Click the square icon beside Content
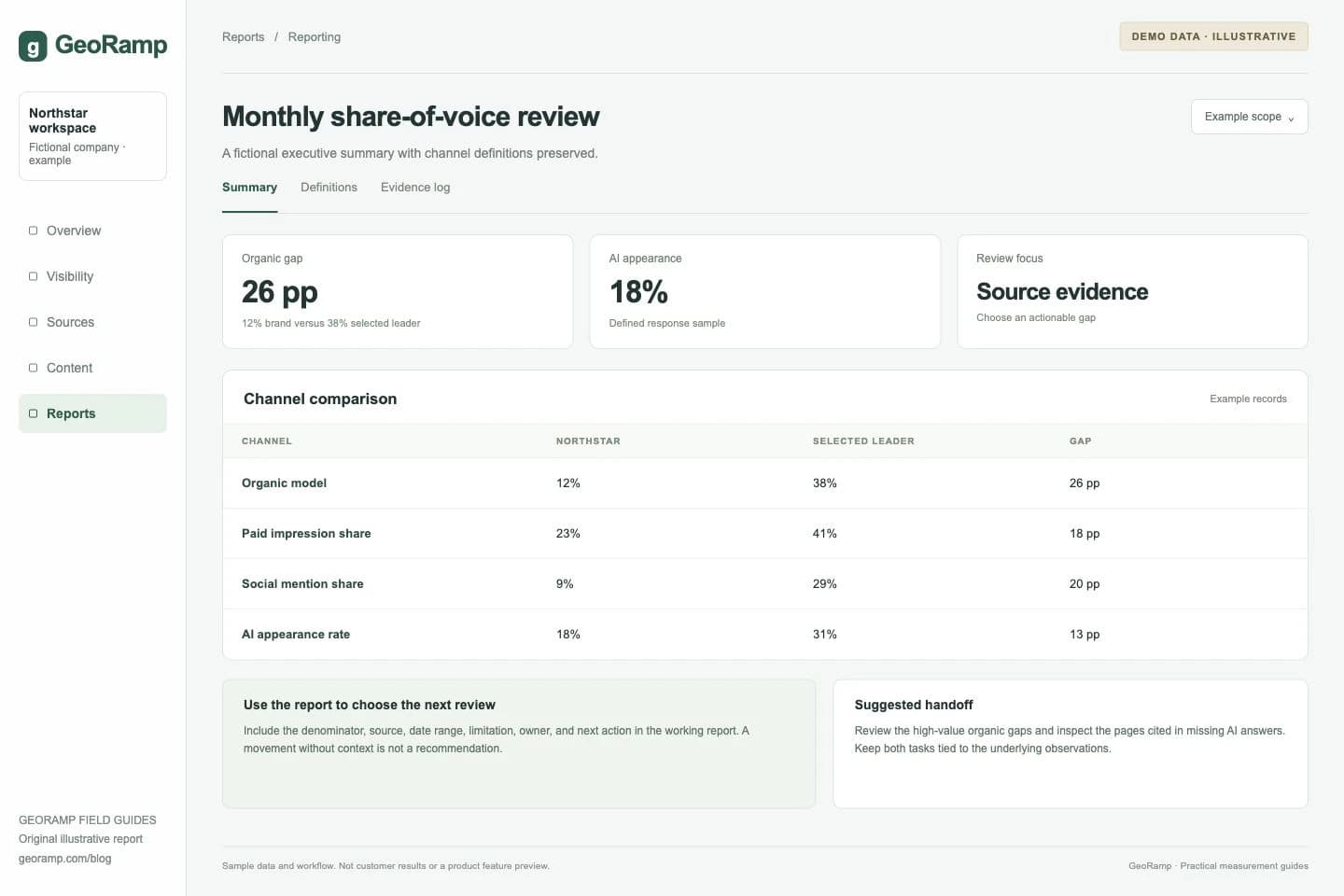 (x=34, y=368)
